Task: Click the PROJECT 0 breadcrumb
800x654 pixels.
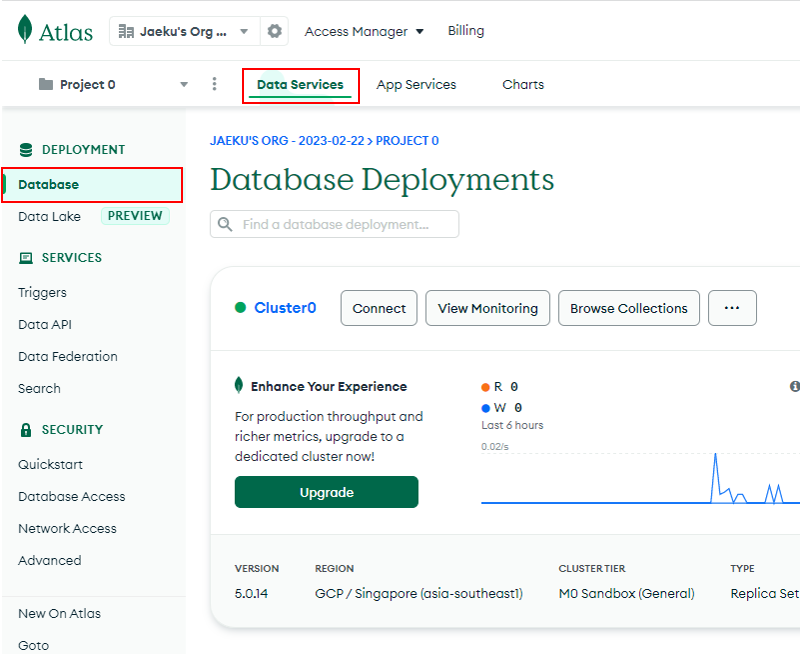Action: 407,141
